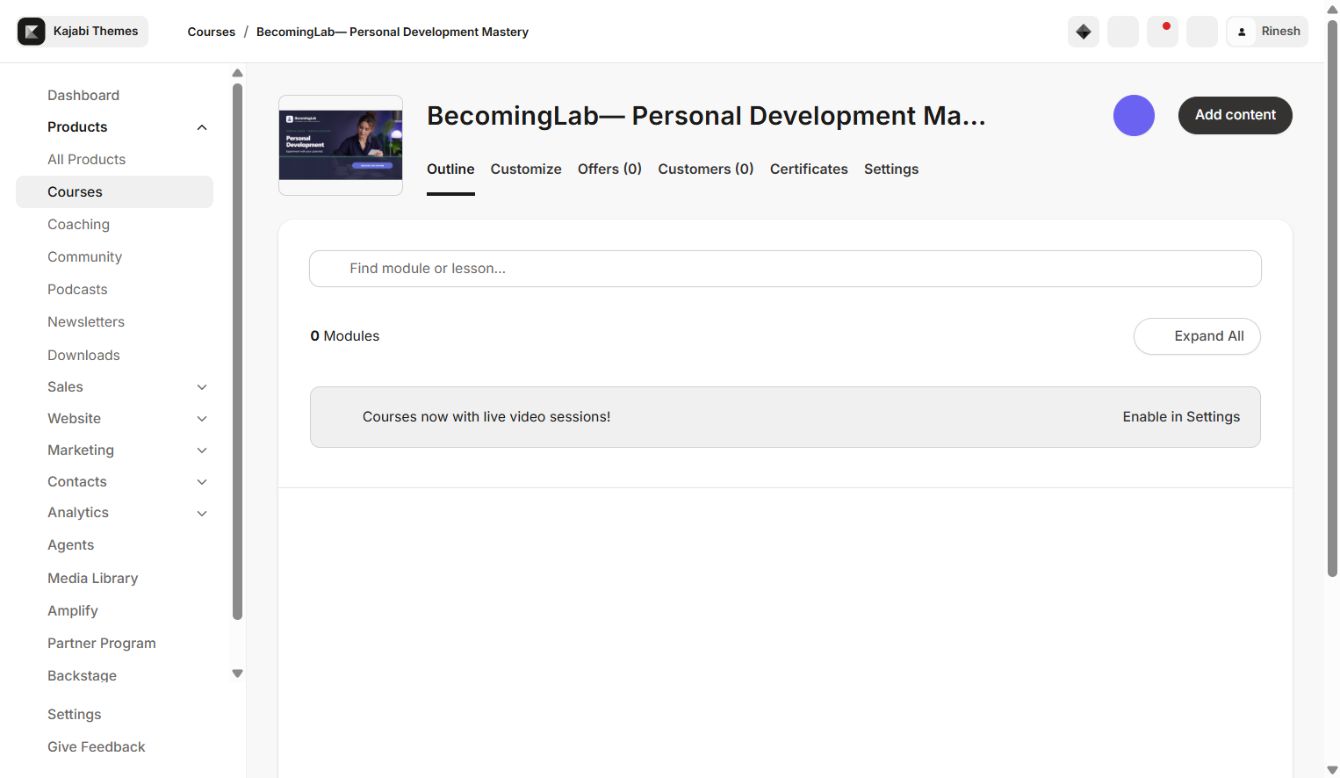Viewport: 1340px width, 778px height.
Task: Click the sidebar scrollbar down arrow
Action: (237, 674)
